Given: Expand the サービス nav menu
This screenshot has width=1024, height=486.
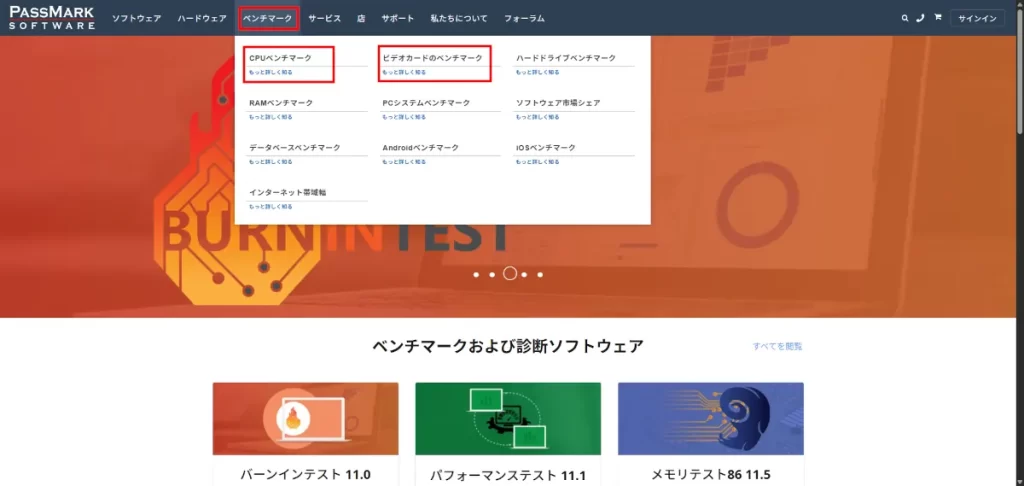Looking at the screenshot, I should 324,18.
